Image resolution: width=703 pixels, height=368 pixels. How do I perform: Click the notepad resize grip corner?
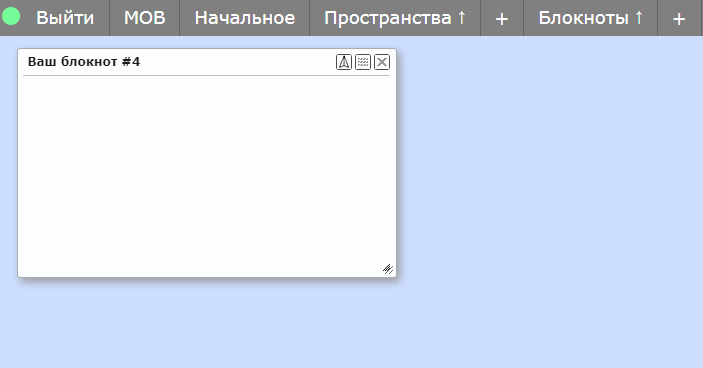388,268
